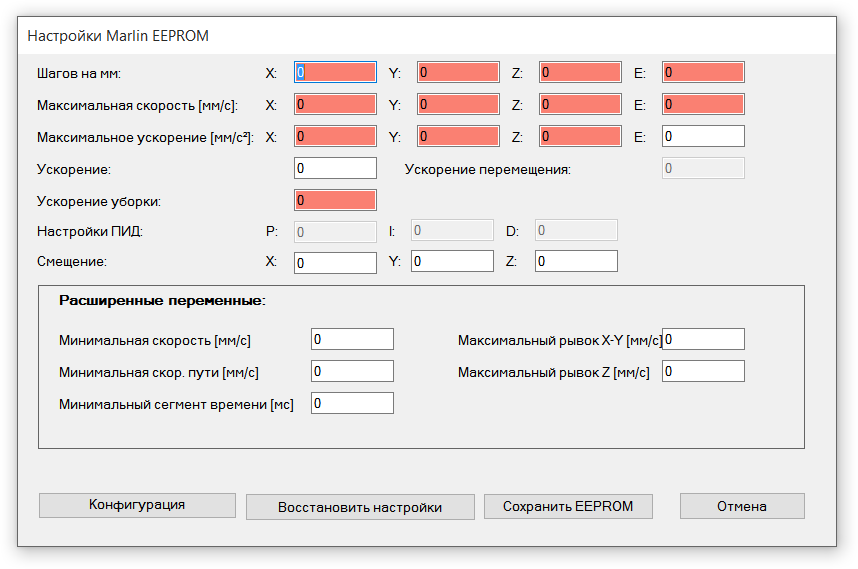Image resolution: width=858 pixels, height=569 pixels.
Task: Click the Смещение X input
Action: (x=335, y=262)
